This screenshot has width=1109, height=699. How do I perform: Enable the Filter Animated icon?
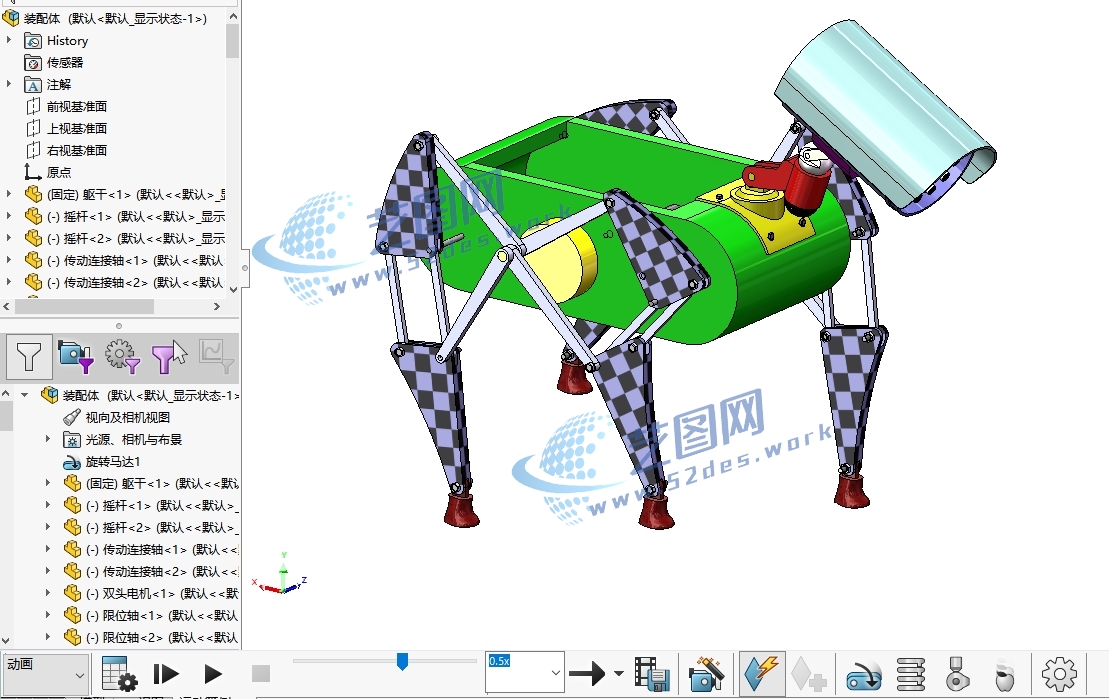coord(76,357)
